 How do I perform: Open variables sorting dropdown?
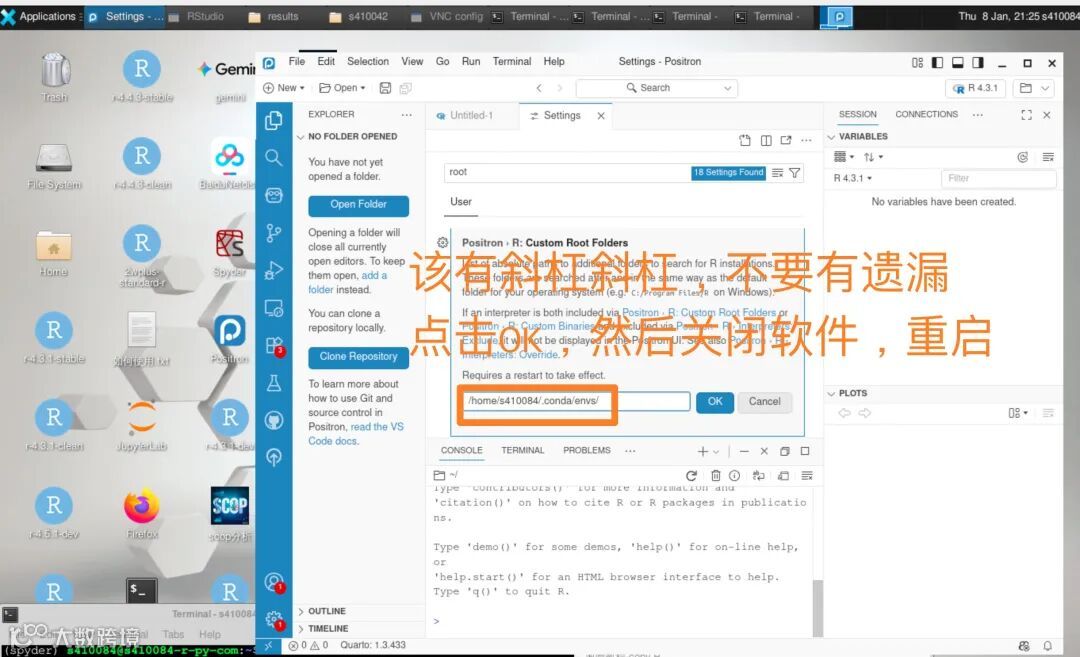[x=873, y=157]
